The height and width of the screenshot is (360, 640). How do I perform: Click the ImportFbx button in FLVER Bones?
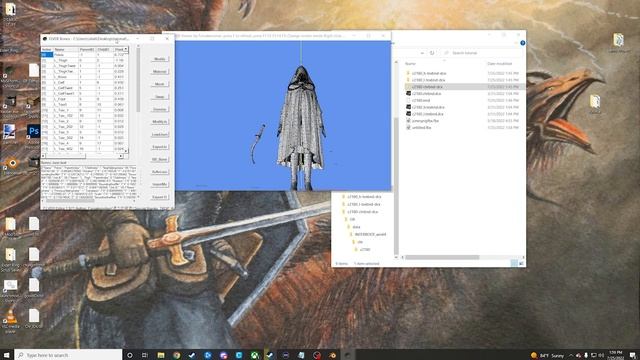point(160,184)
